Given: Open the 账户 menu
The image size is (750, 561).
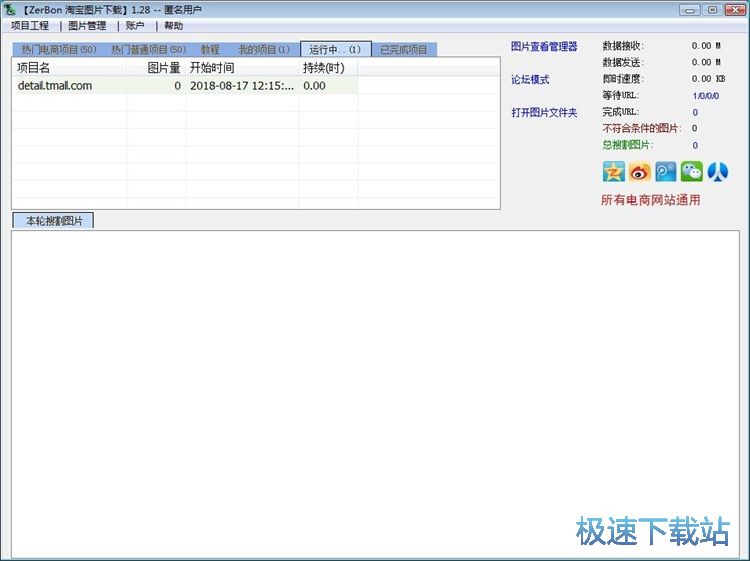Looking at the screenshot, I should [x=135, y=26].
